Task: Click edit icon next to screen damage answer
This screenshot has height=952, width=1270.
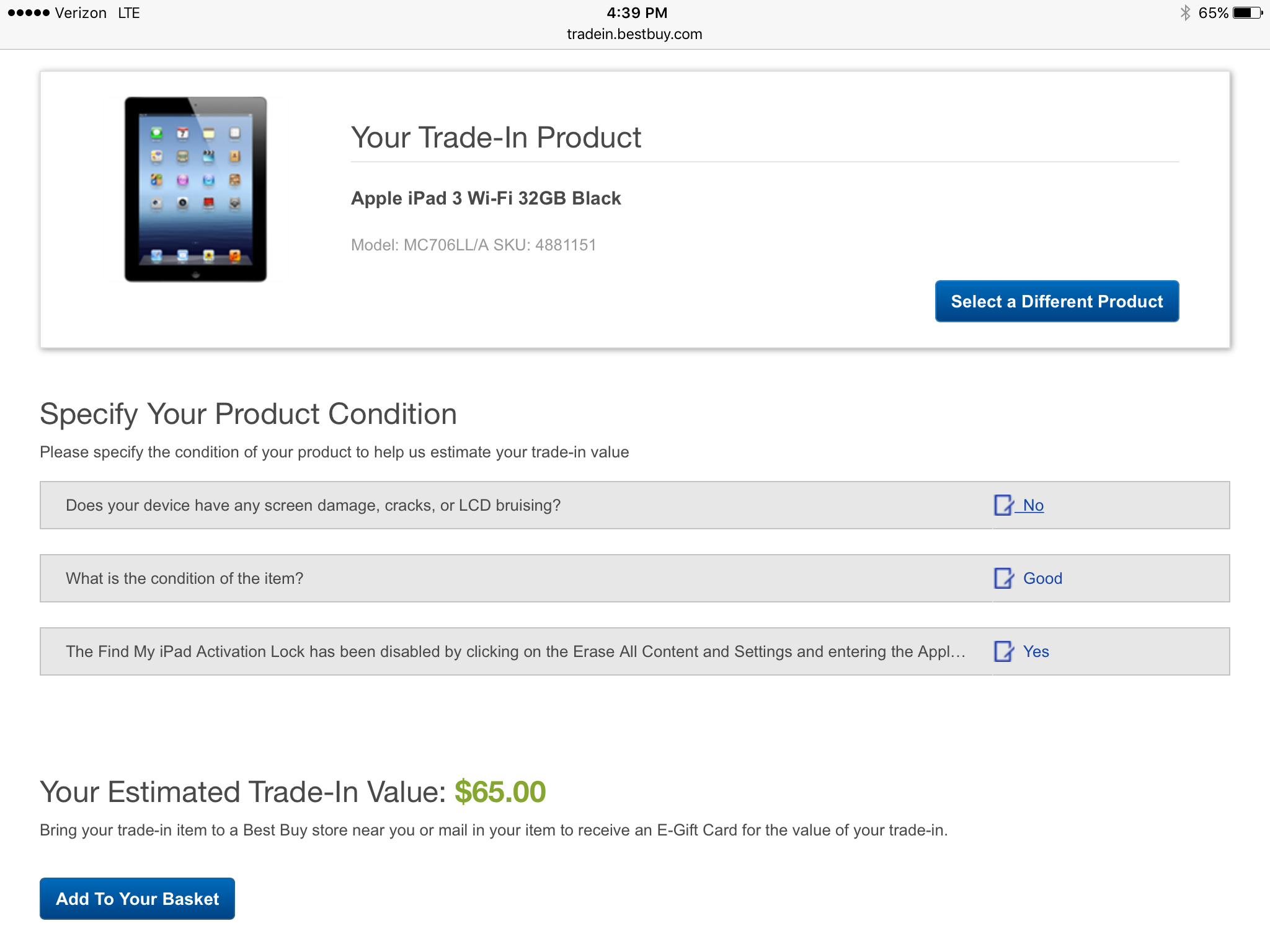Action: [x=1003, y=505]
